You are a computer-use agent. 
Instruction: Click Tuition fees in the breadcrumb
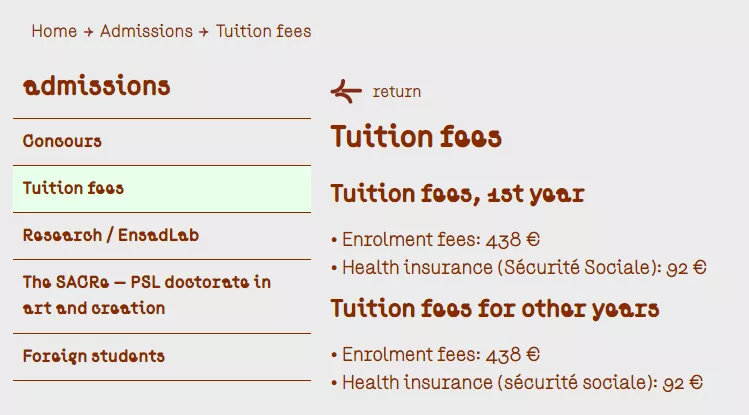point(263,31)
